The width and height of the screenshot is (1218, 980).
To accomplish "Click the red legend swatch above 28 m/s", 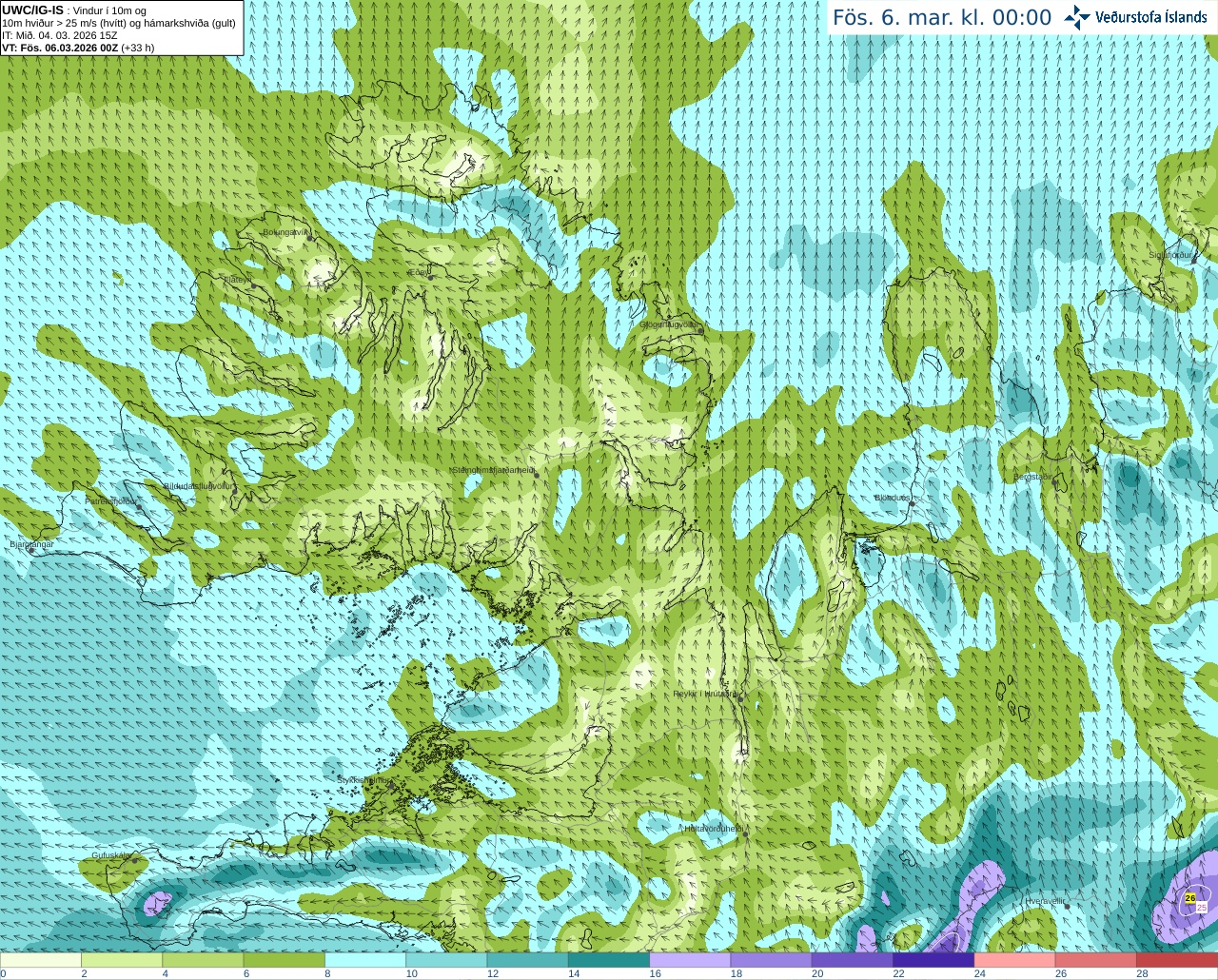I will [x=1177, y=960].
